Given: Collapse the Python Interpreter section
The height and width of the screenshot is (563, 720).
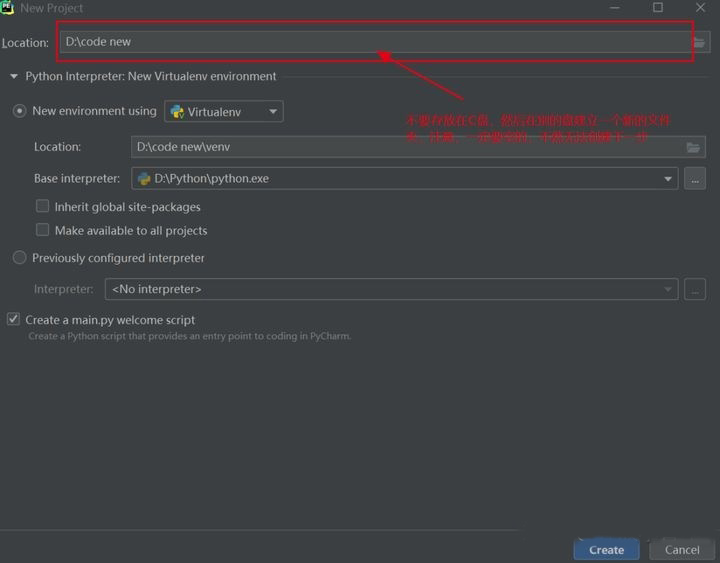Looking at the screenshot, I should point(14,76).
